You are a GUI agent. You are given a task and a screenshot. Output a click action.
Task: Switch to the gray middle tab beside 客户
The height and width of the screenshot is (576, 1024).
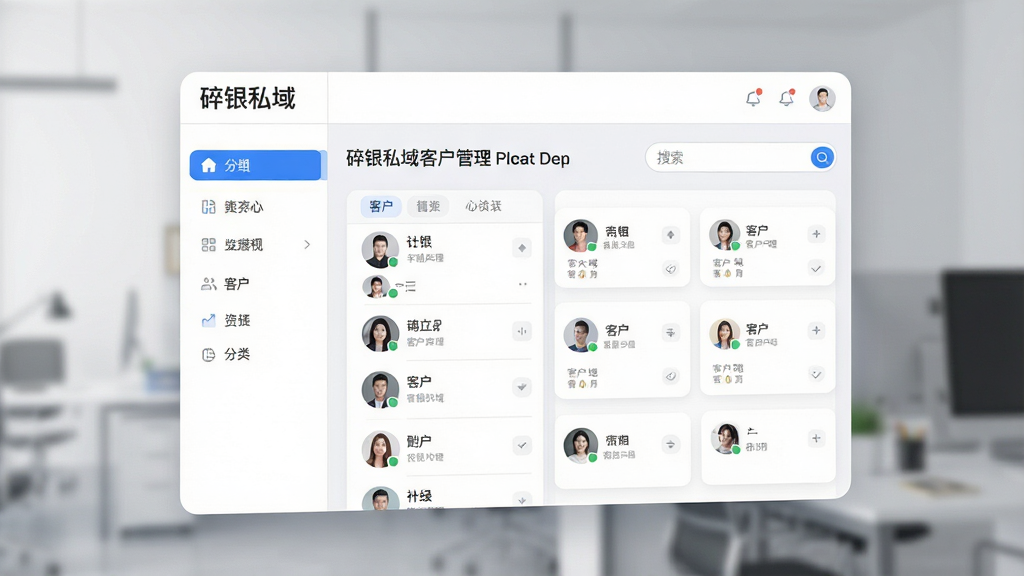pos(428,206)
